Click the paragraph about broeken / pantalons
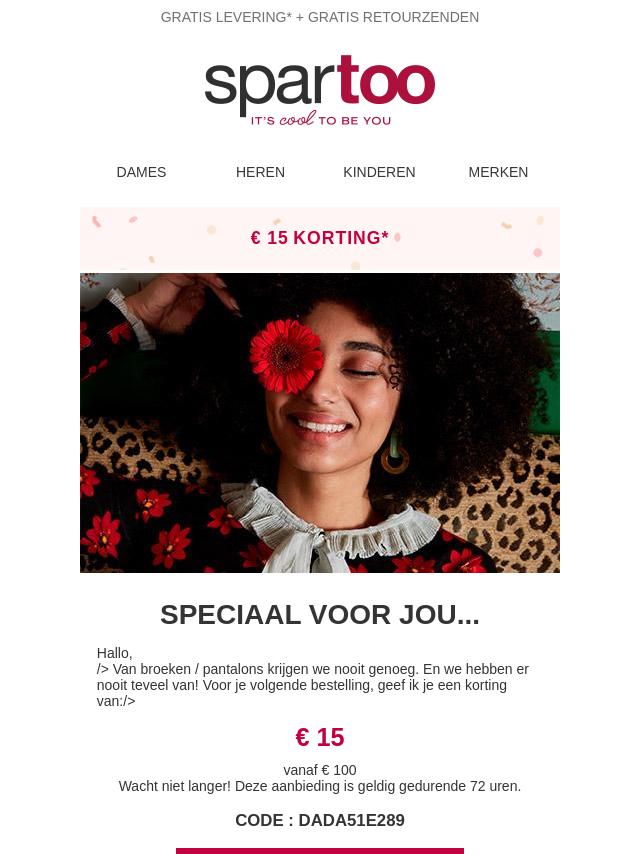This screenshot has height=854, width=640. click(313, 685)
